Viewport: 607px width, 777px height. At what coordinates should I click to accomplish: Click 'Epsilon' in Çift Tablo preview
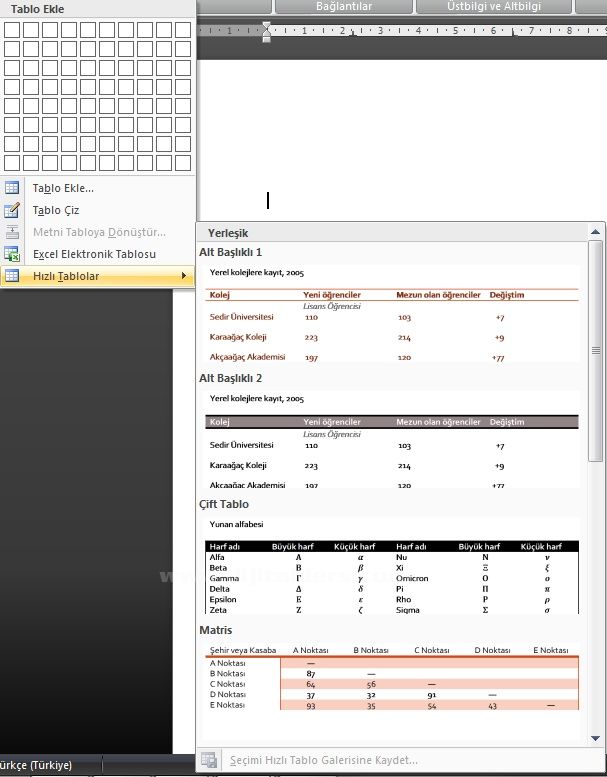pyautogui.click(x=223, y=600)
